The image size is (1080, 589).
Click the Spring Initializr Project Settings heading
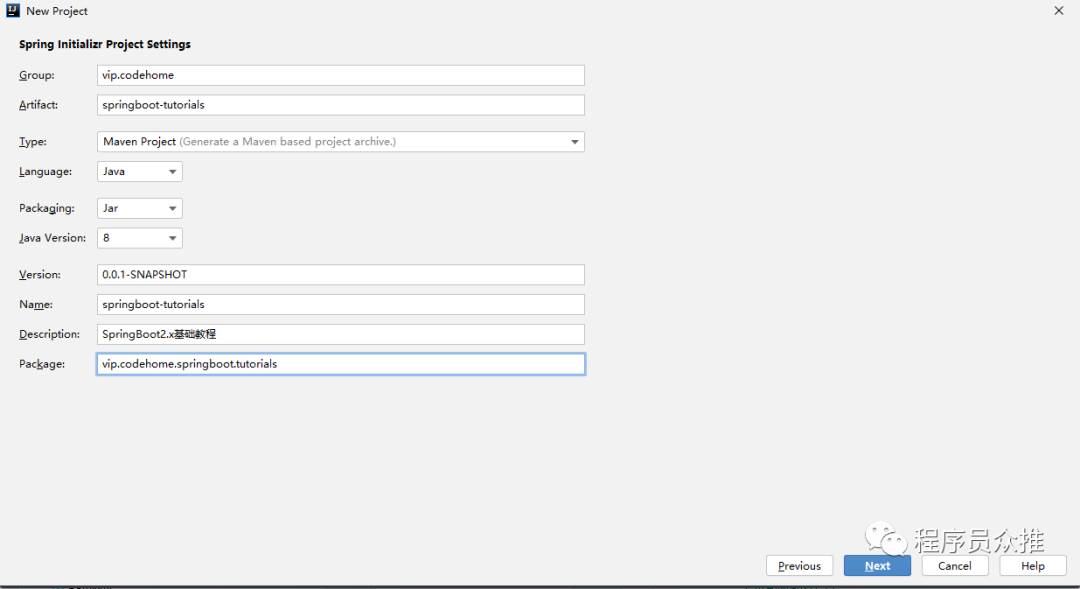pos(105,44)
